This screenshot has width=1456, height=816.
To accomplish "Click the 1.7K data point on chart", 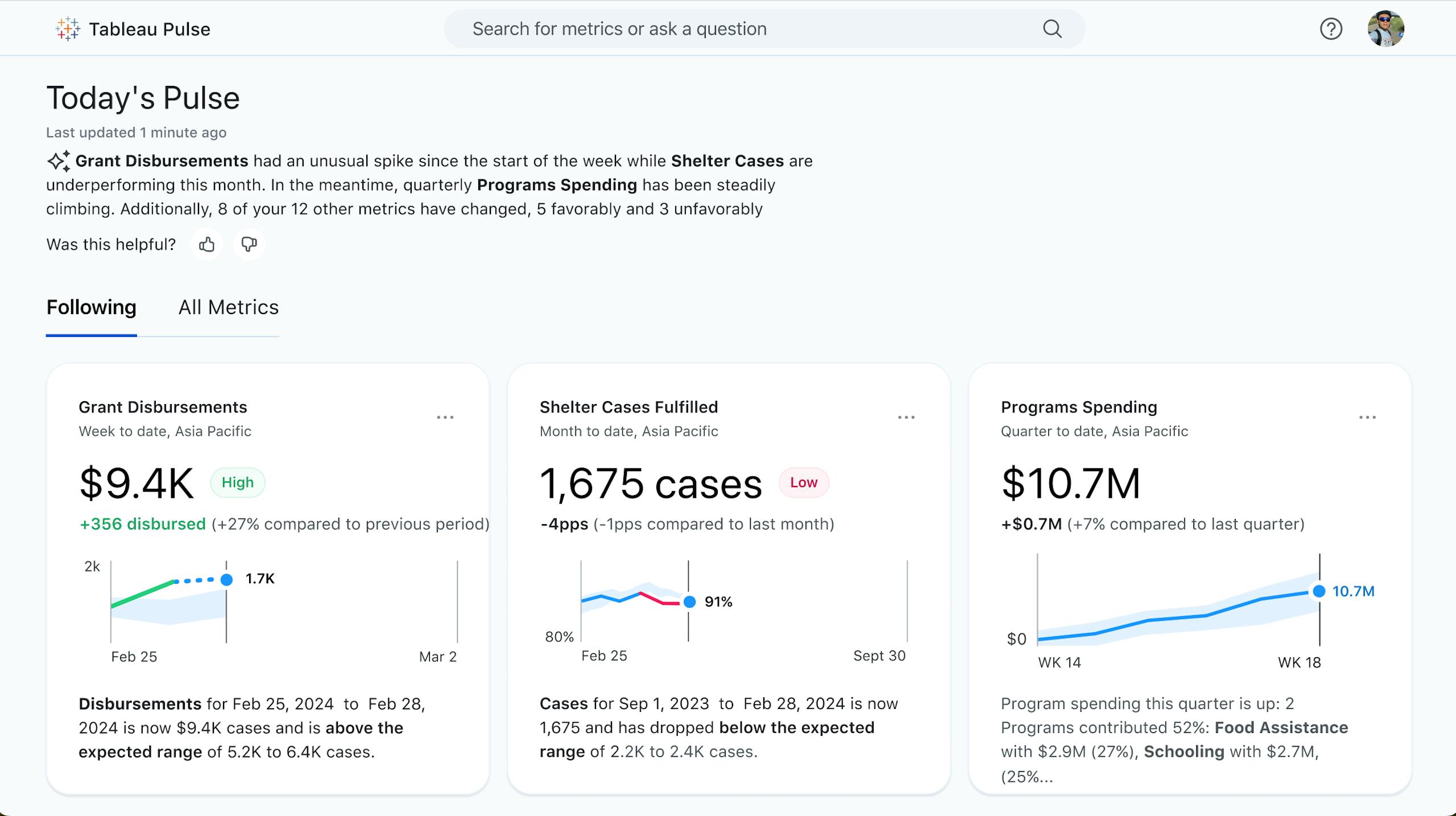I will click(x=226, y=580).
